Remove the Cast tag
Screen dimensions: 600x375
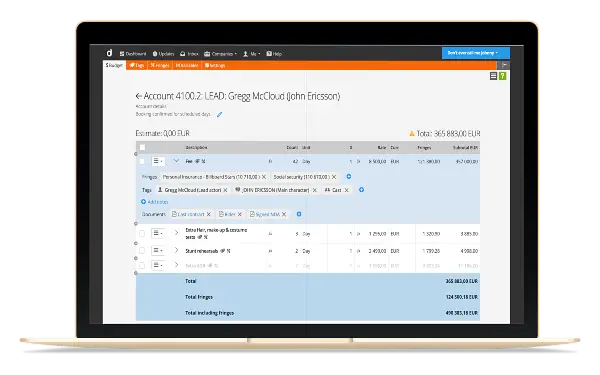point(347,190)
